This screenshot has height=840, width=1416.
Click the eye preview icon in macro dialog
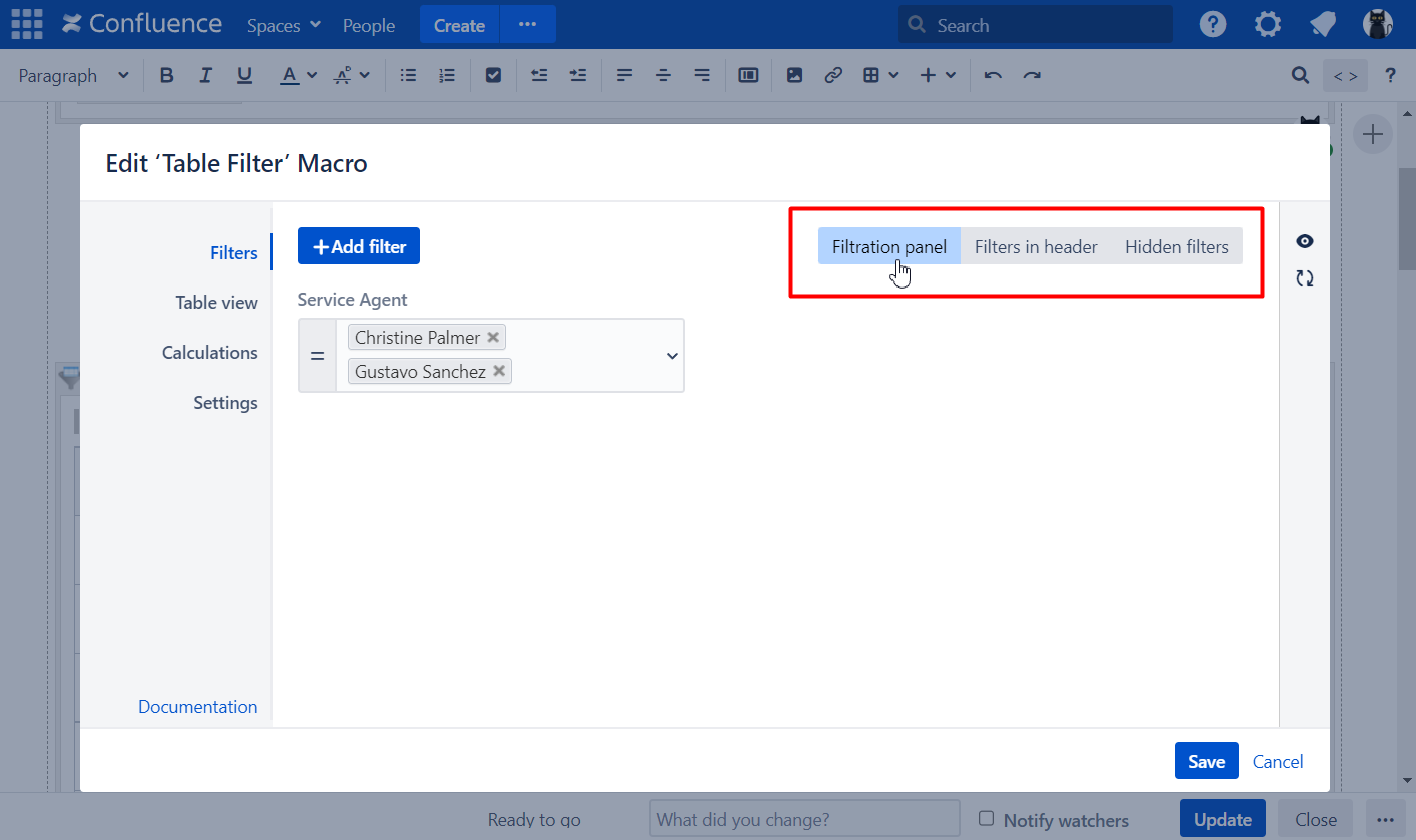click(1304, 241)
